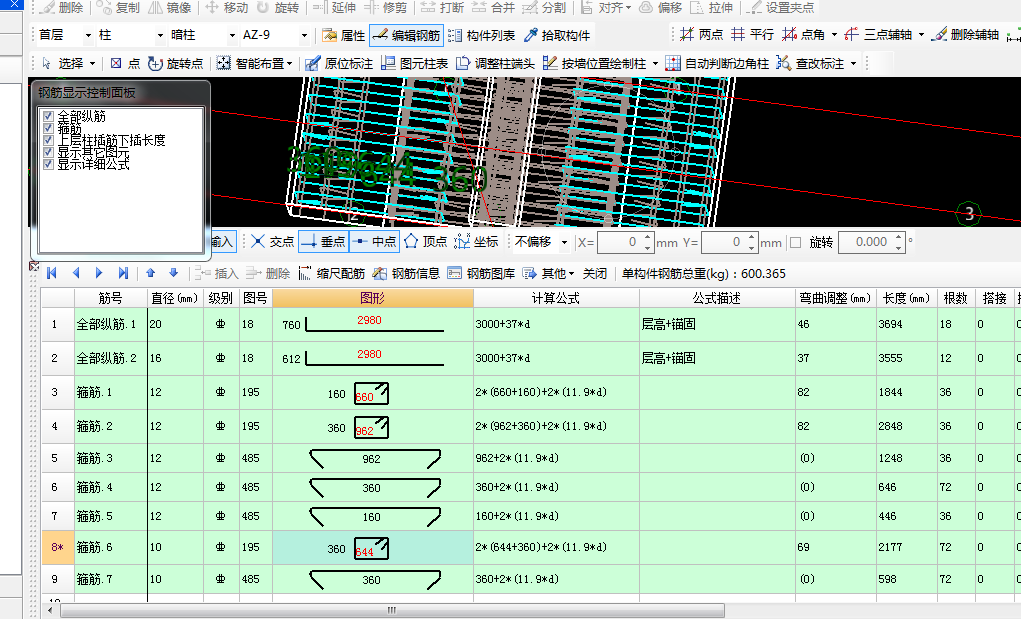Open the 柱 component type dropdown
Screen dimensions: 1021x619
coord(160,35)
